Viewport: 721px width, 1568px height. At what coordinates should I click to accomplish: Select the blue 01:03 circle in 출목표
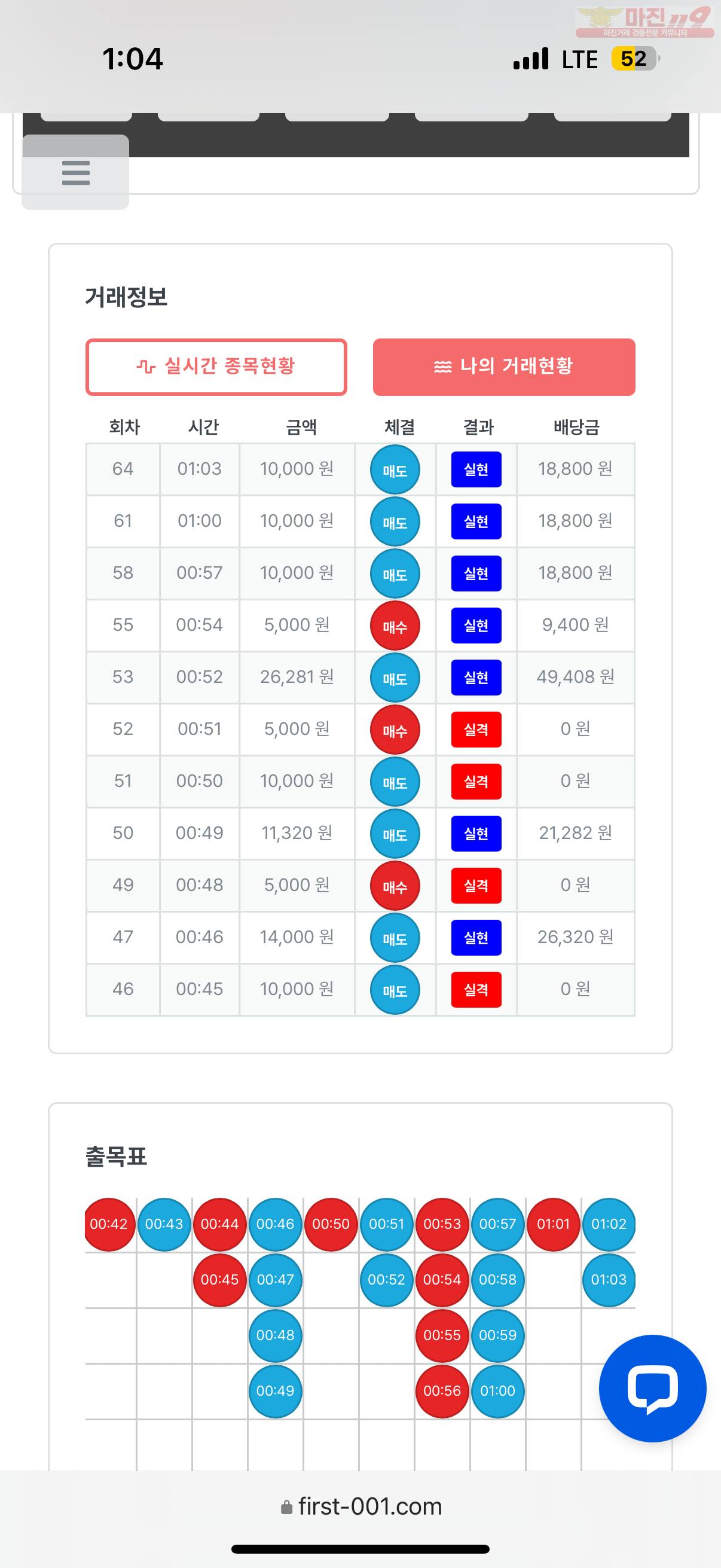(x=609, y=1280)
